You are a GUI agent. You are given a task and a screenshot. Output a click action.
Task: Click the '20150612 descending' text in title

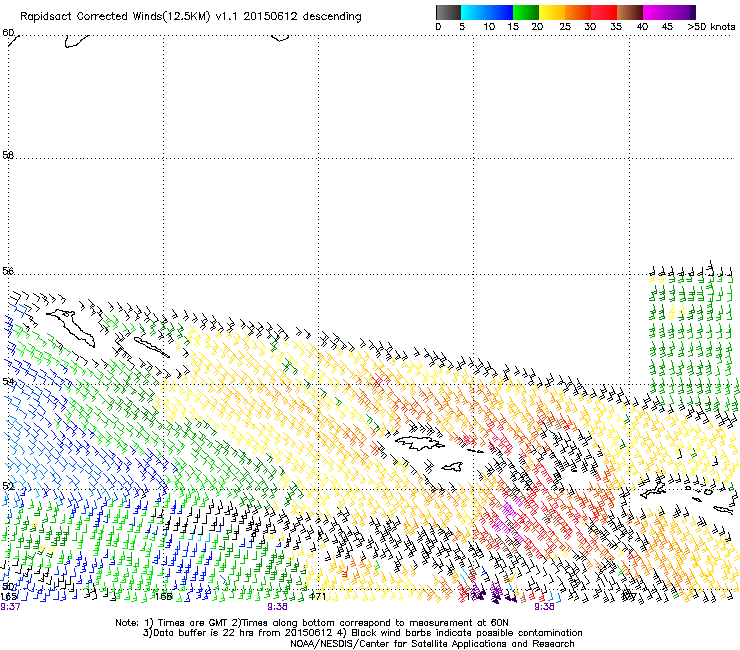pos(302,17)
